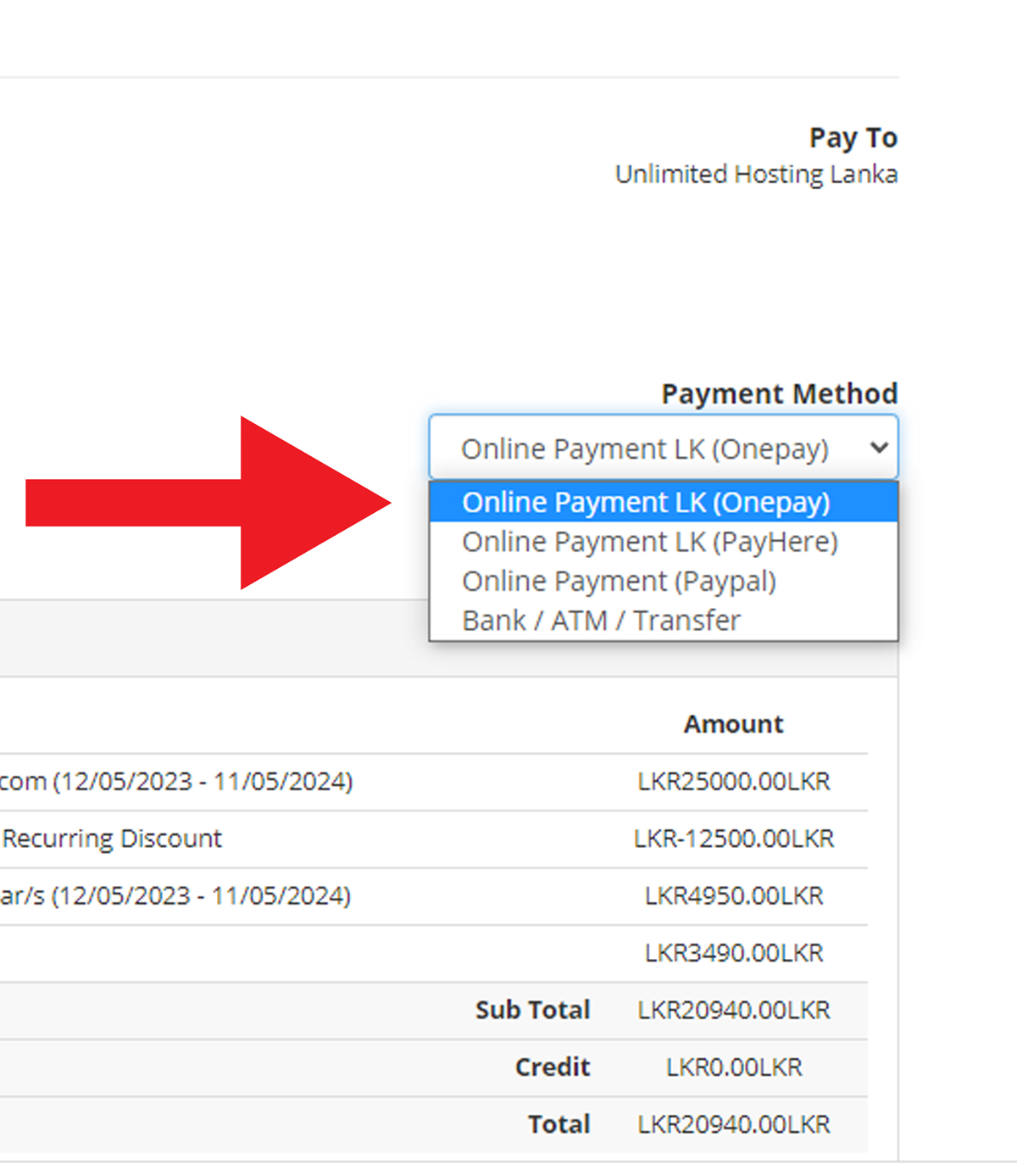Click the Pay To heading
Screen dimensions: 1017x1176
pyautogui.click(x=853, y=137)
